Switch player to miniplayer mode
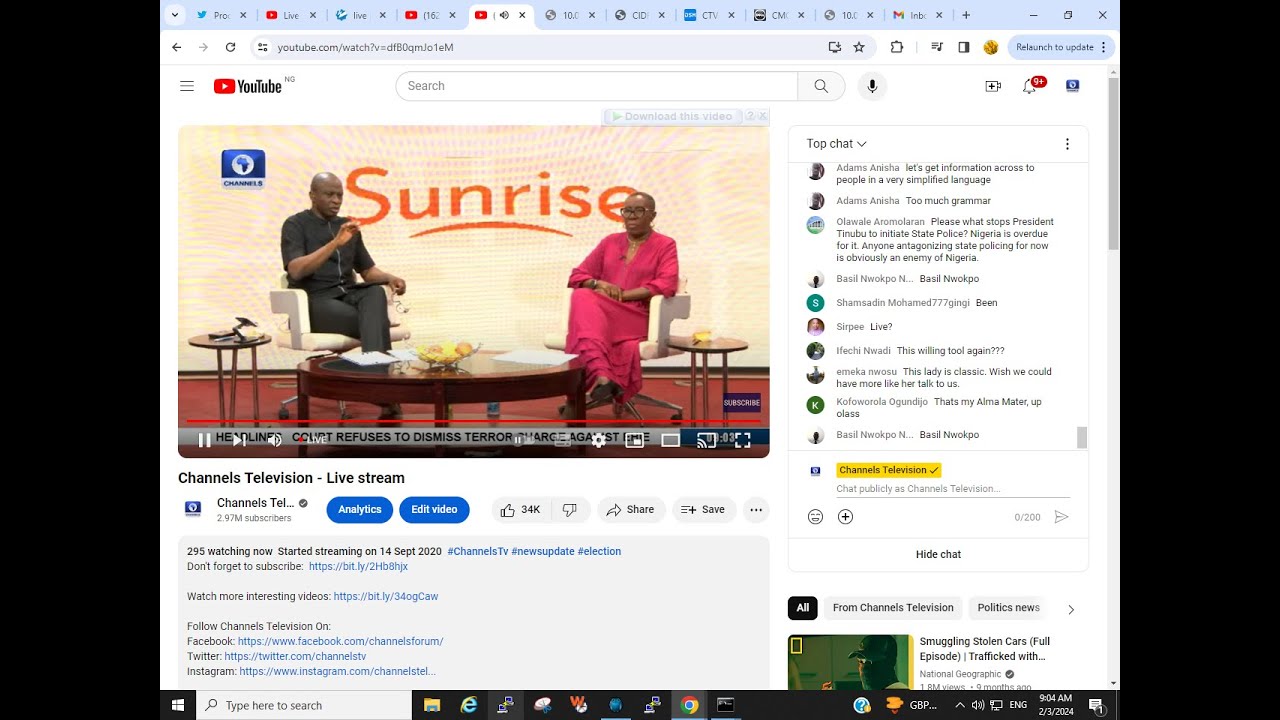 click(634, 440)
